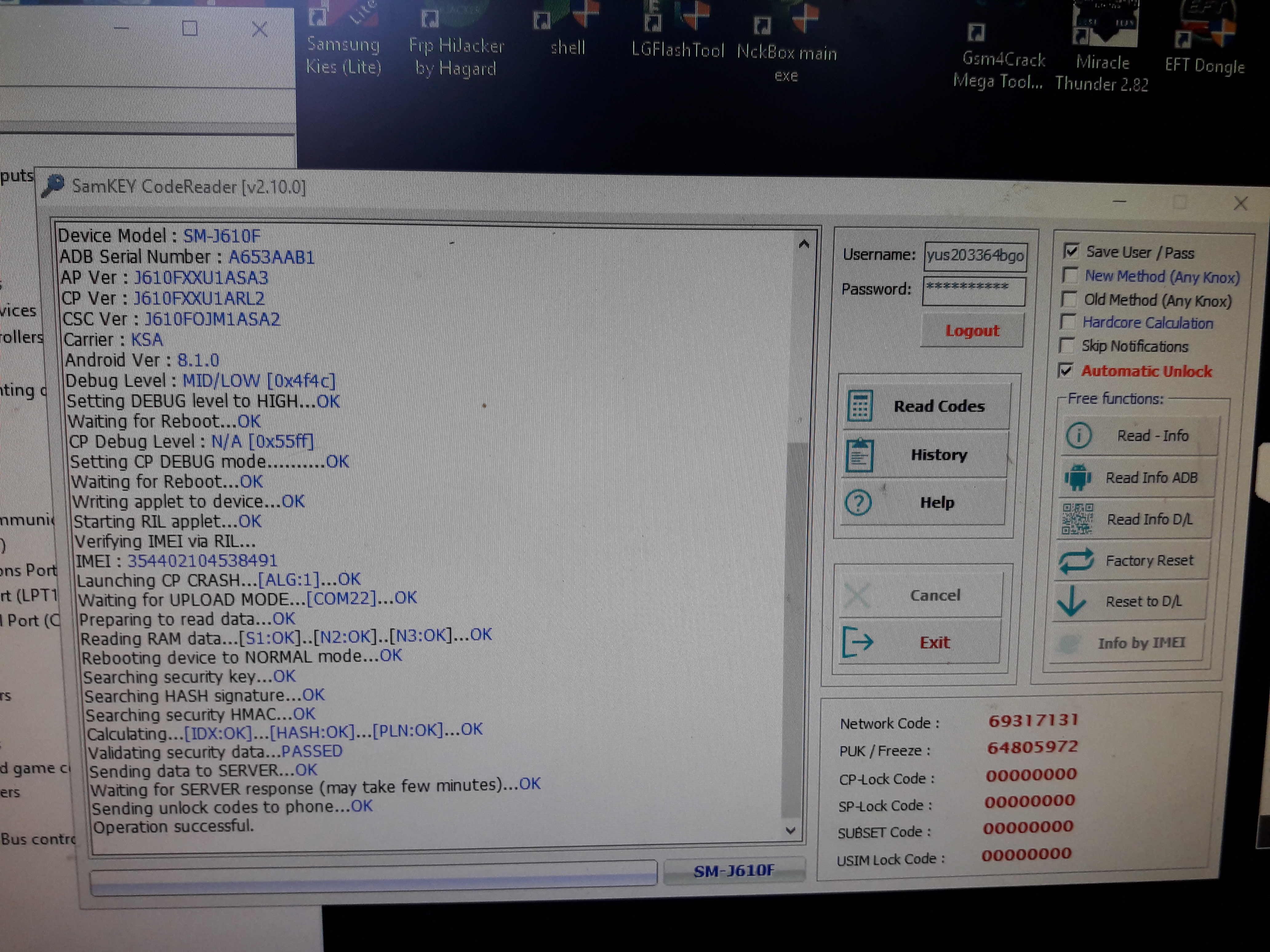Click the SUBSET Code value
Image resolution: width=1270 pixels, height=952 pixels.
point(1028,827)
